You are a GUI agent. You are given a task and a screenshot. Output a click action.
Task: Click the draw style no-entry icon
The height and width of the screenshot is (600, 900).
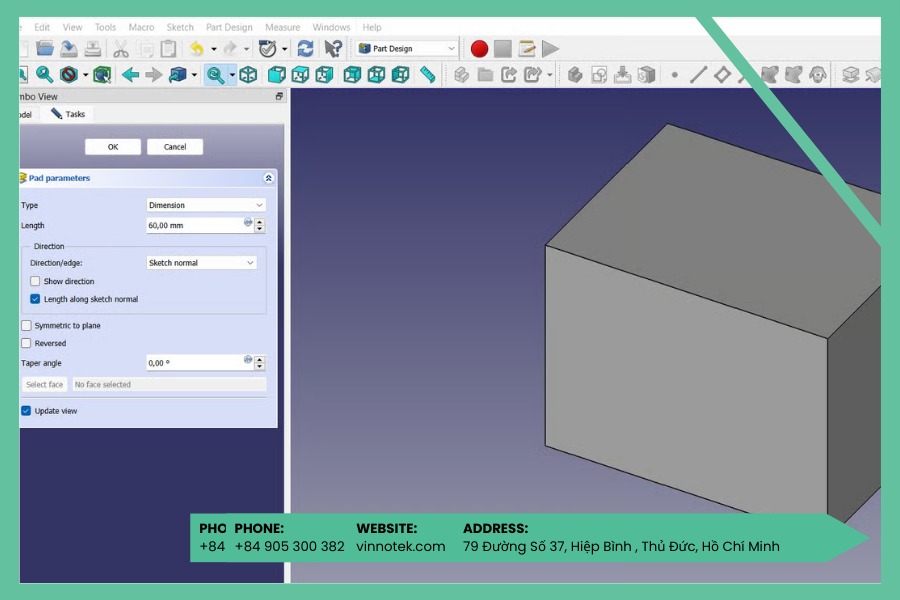pyautogui.click(x=69, y=75)
